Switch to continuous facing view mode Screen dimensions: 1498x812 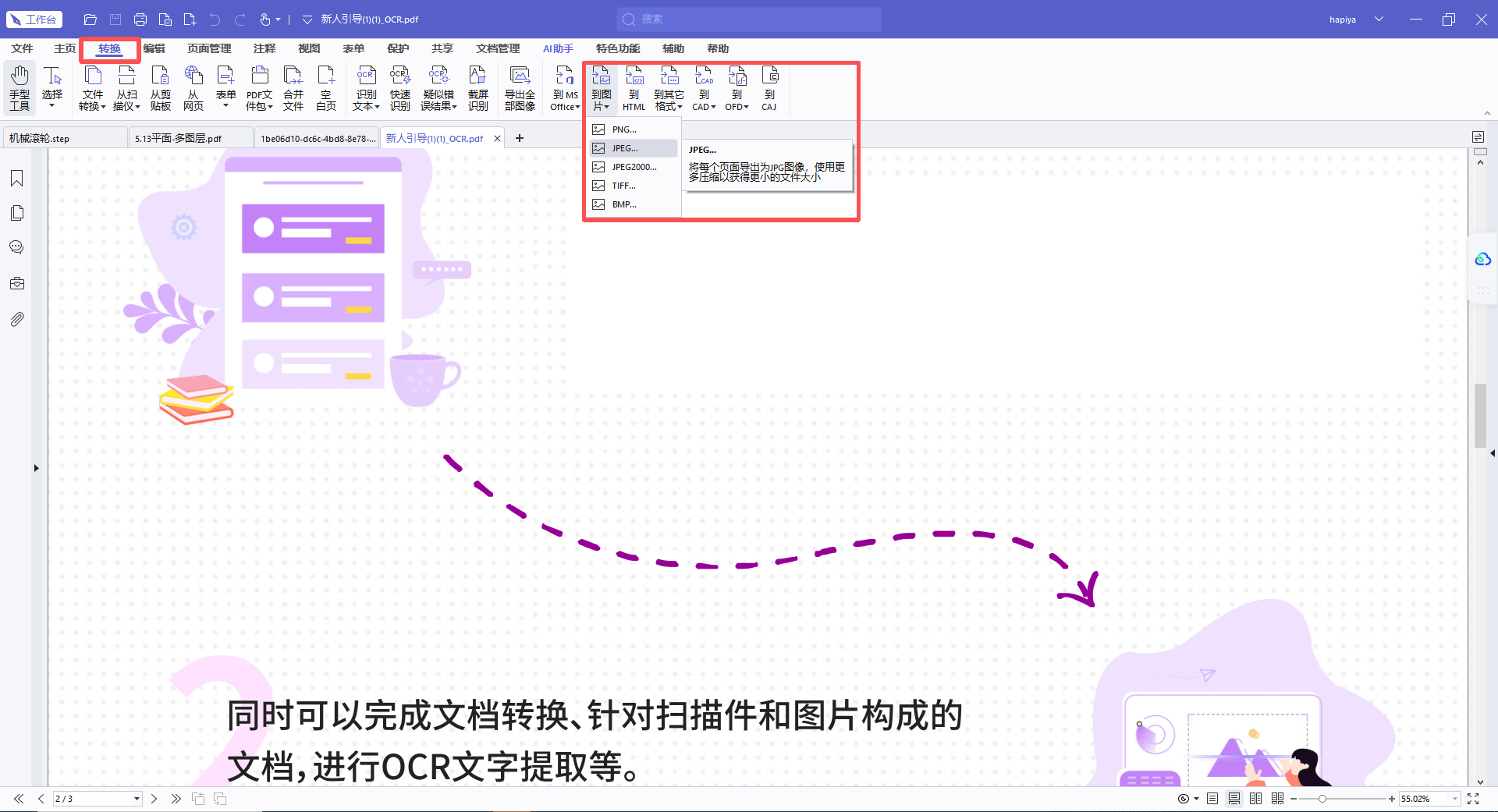1278,799
